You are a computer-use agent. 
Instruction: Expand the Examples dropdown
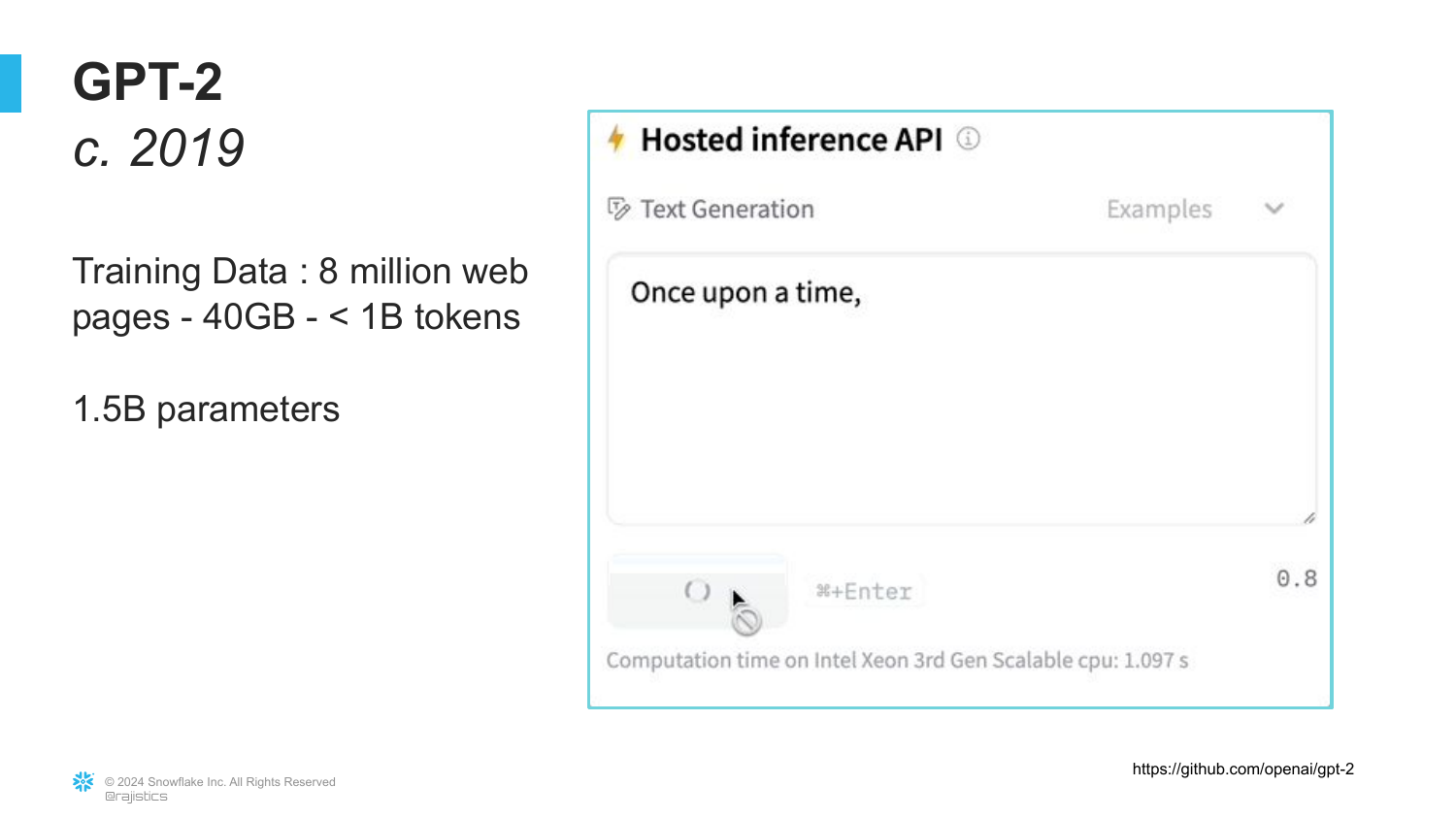tap(1159, 209)
